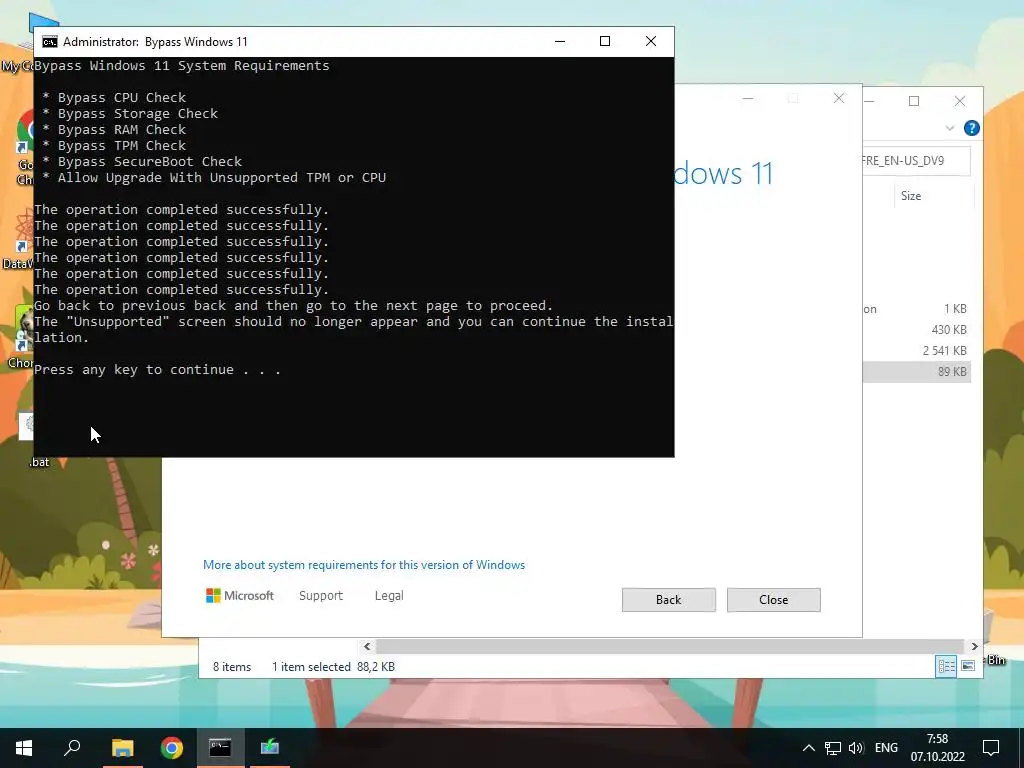Close the Windows 11 Setup window

839,99
